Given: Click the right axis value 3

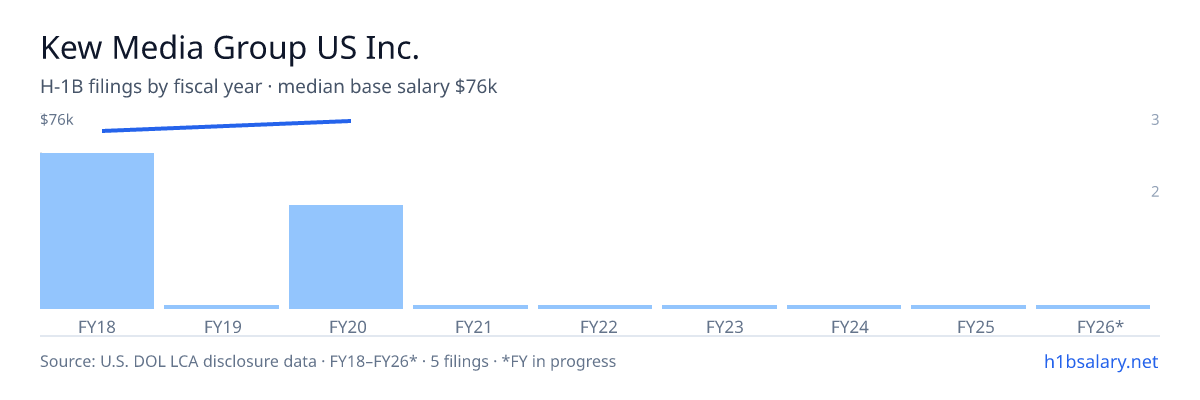Looking at the screenshot, I should pos(1155,120).
